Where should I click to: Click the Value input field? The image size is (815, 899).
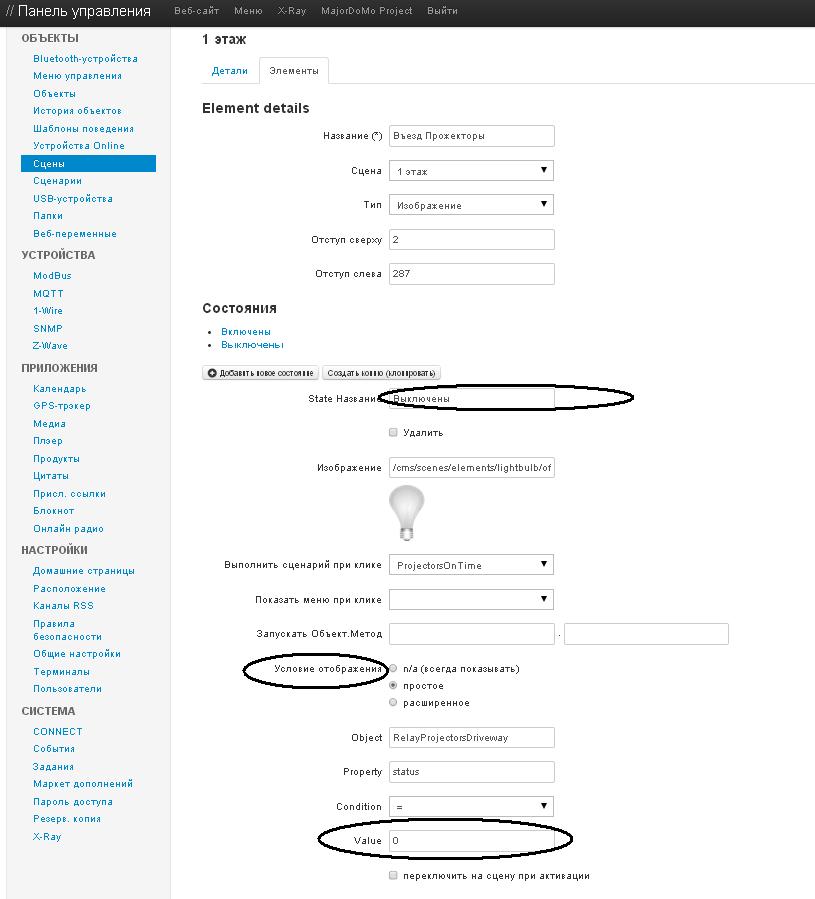click(x=471, y=841)
